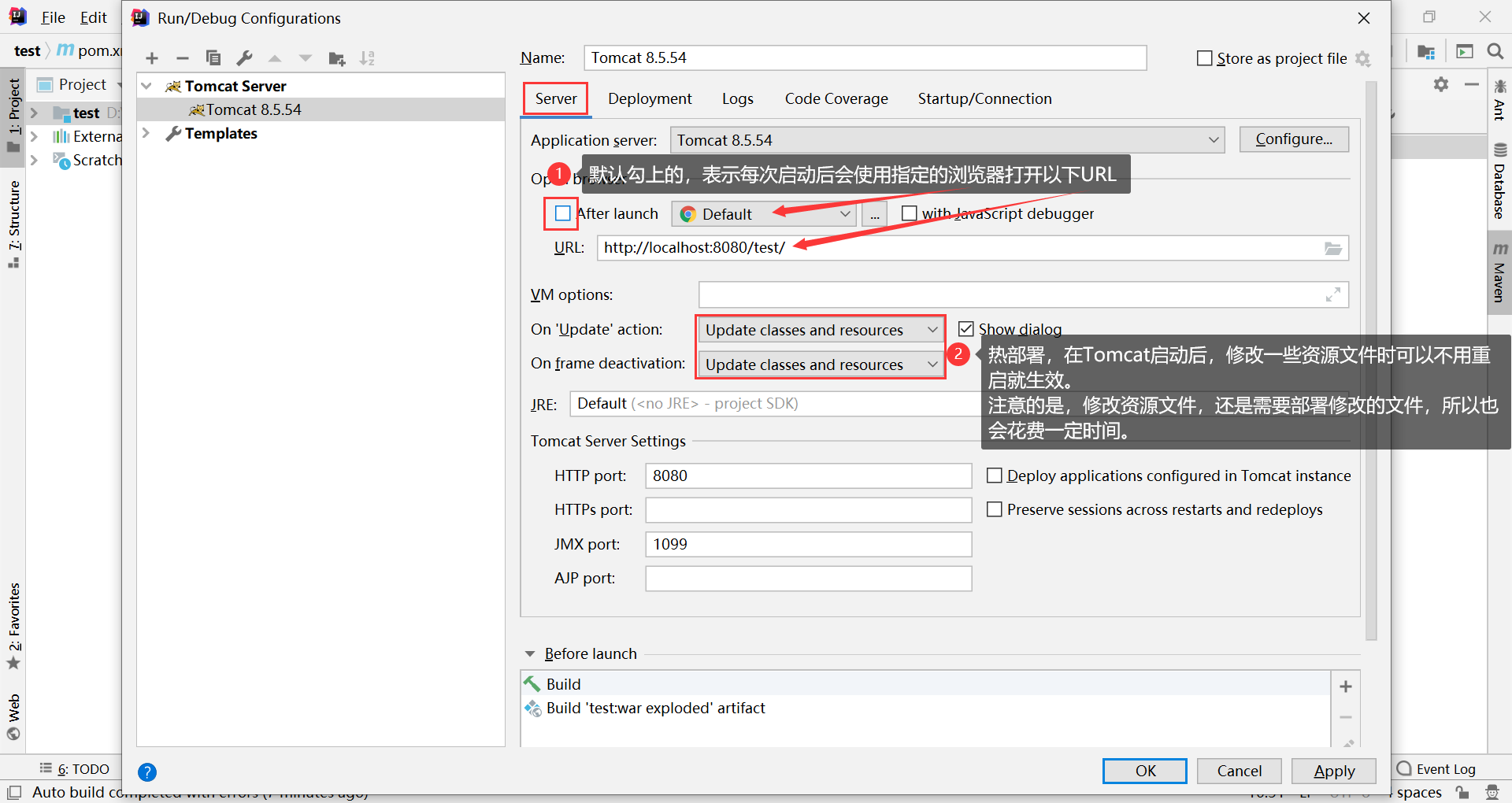The width and height of the screenshot is (1512, 803).
Task: Switch to Code Coverage tab
Action: [x=836, y=98]
